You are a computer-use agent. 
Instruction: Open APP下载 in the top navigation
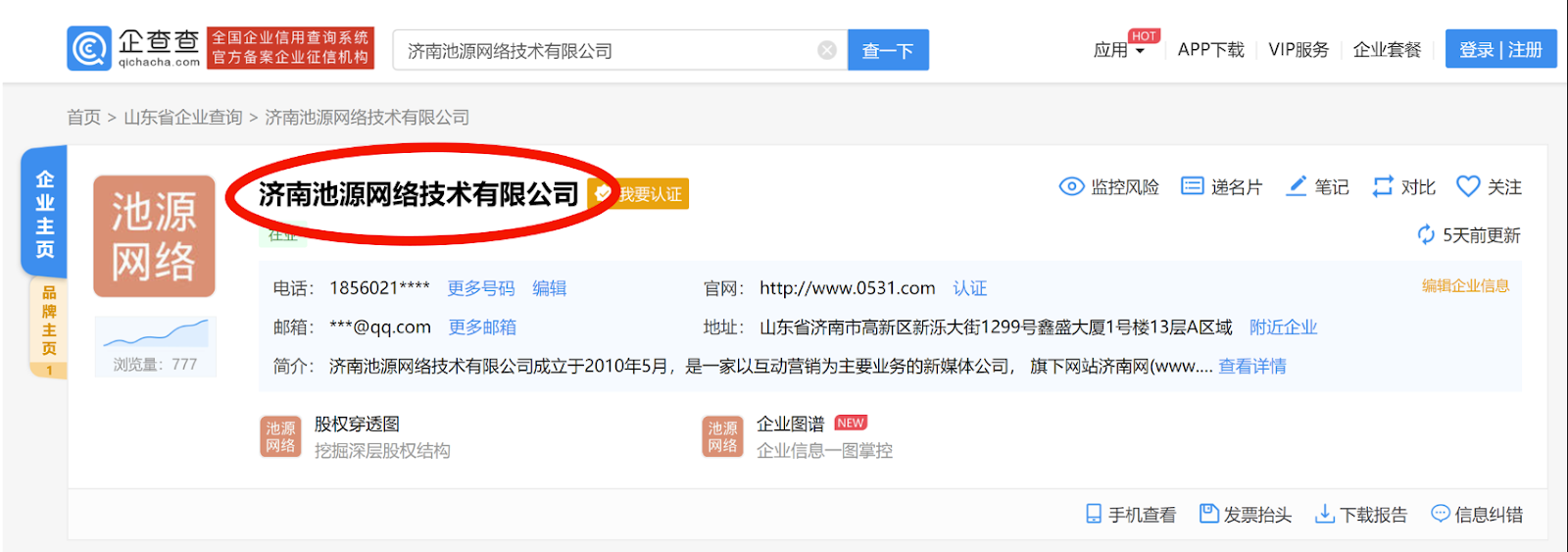pyautogui.click(x=1210, y=50)
